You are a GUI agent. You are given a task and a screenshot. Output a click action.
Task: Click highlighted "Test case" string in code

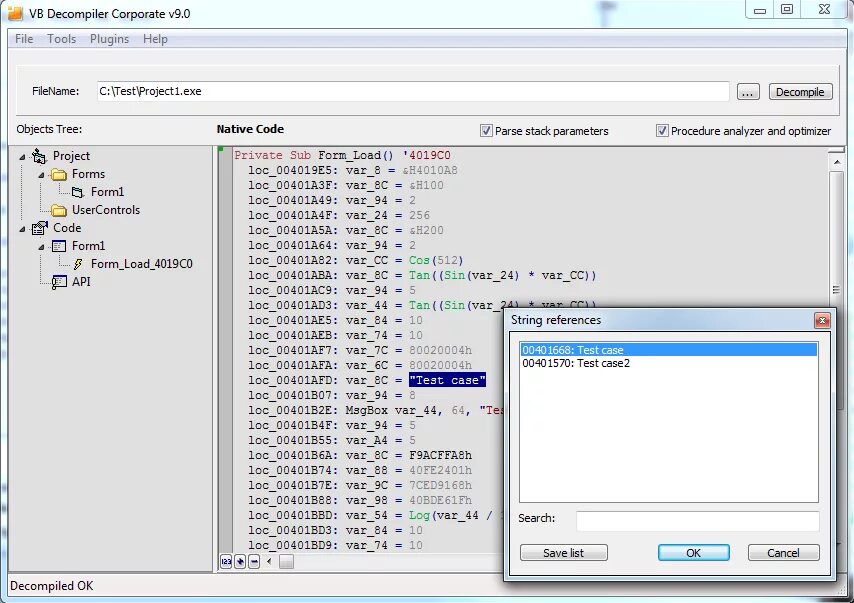tap(447, 380)
